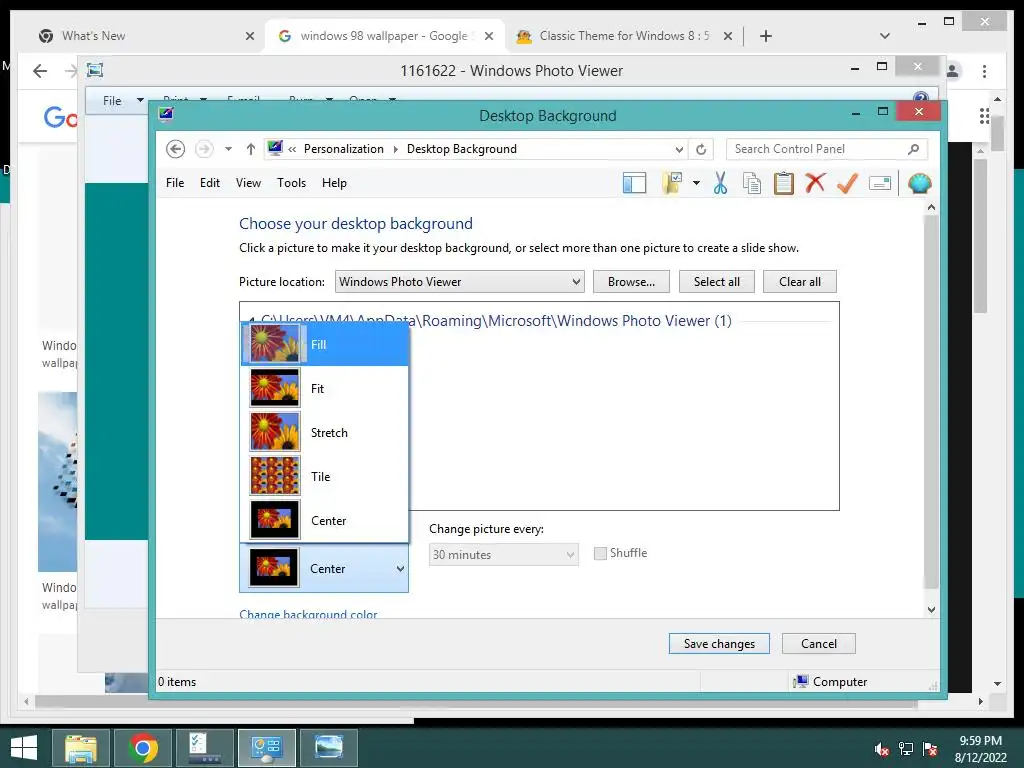Click the Paste clipboard icon
The width and height of the screenshot is (1024, 768).
[x=784, y=184]
